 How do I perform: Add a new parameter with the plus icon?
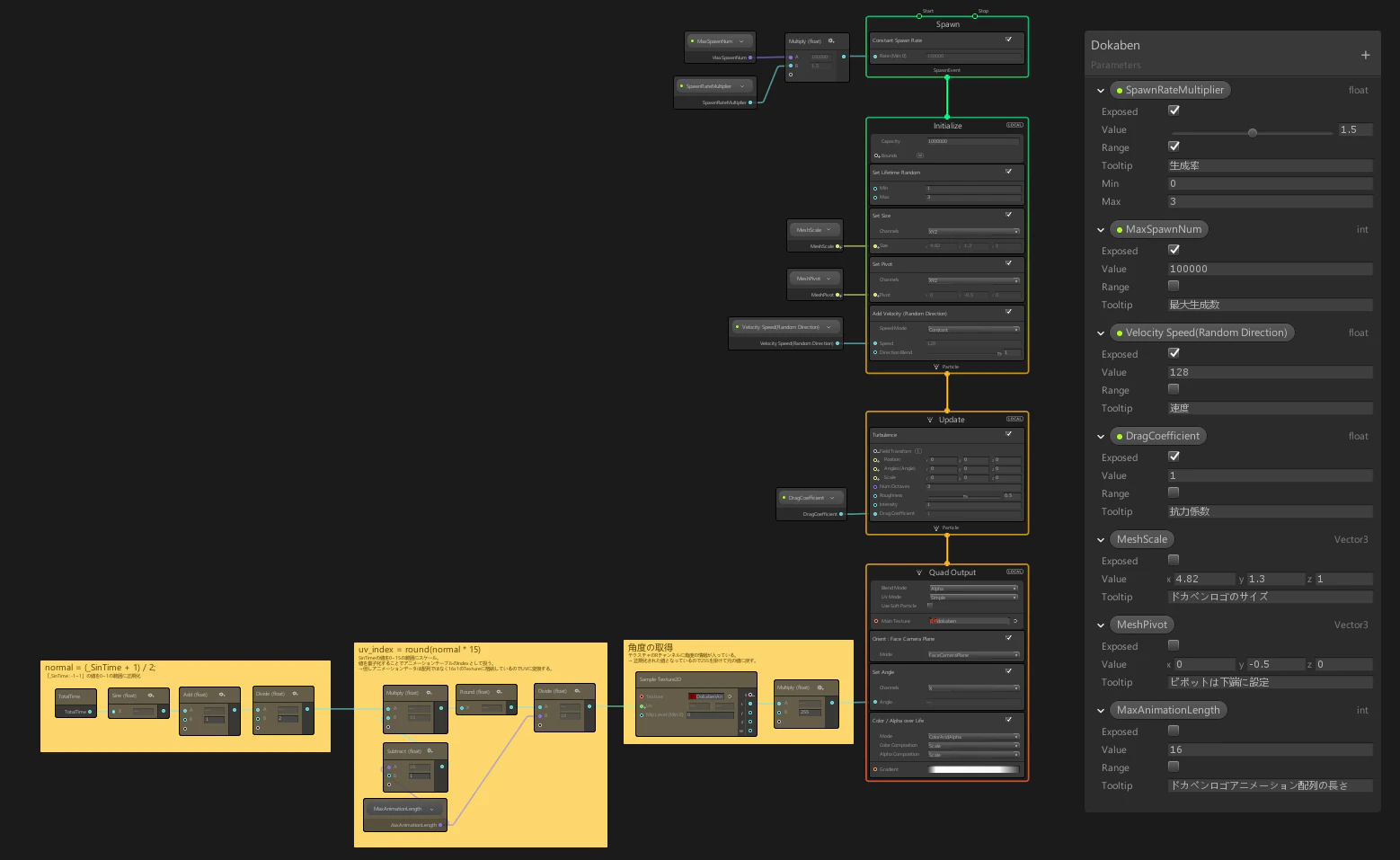pos(1365,55)
